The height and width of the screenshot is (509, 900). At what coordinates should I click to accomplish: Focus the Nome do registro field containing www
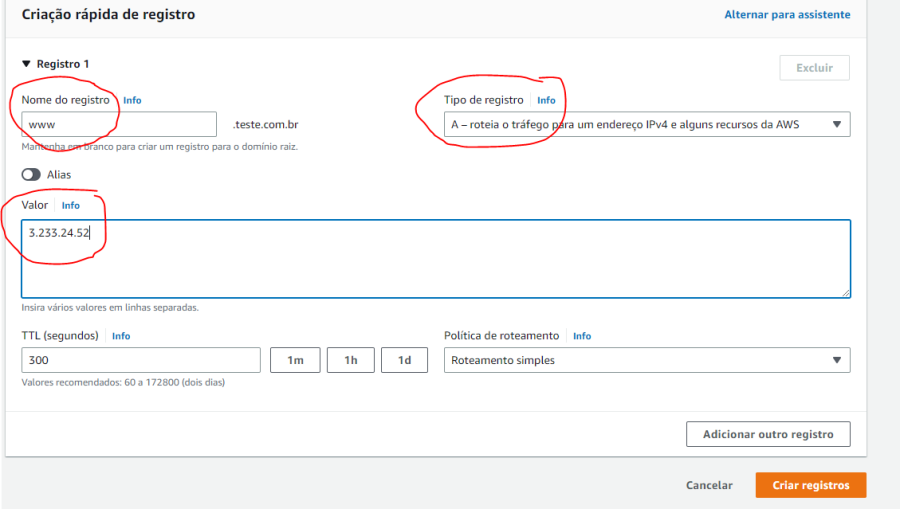pos(119,124)
